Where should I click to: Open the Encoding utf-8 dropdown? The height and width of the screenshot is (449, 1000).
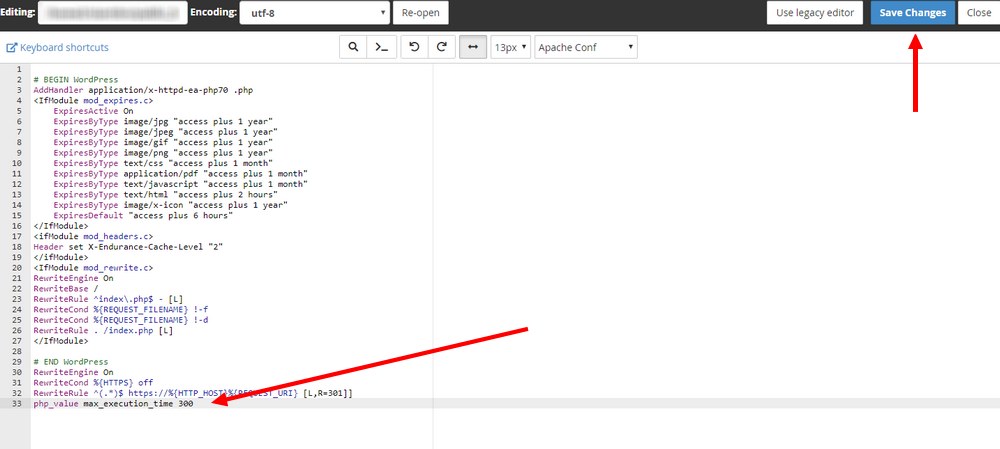(314, 13)
